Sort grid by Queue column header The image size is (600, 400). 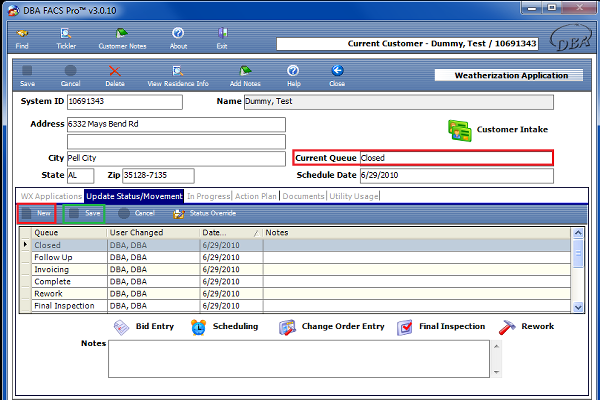(x=69, y=233)
